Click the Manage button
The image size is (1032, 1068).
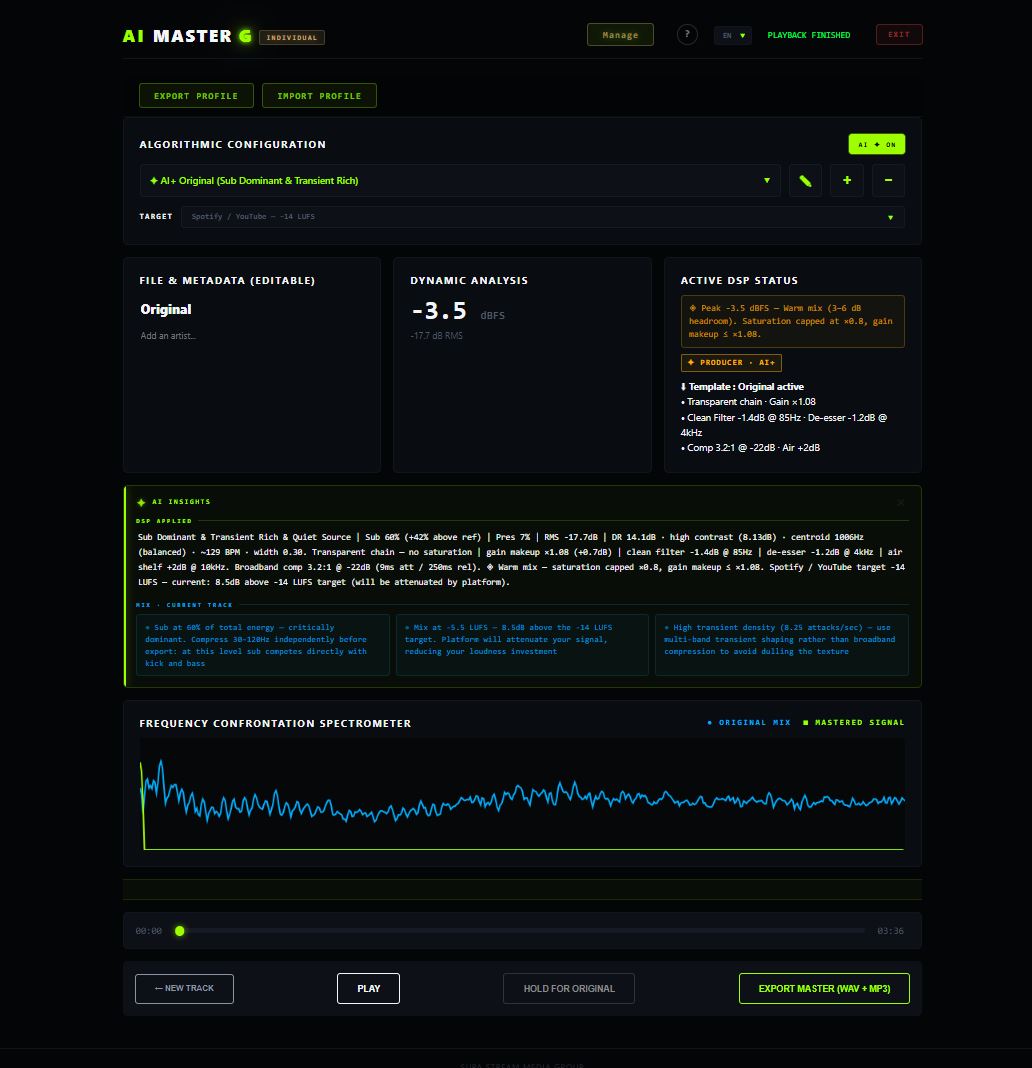tap(621, 35)
